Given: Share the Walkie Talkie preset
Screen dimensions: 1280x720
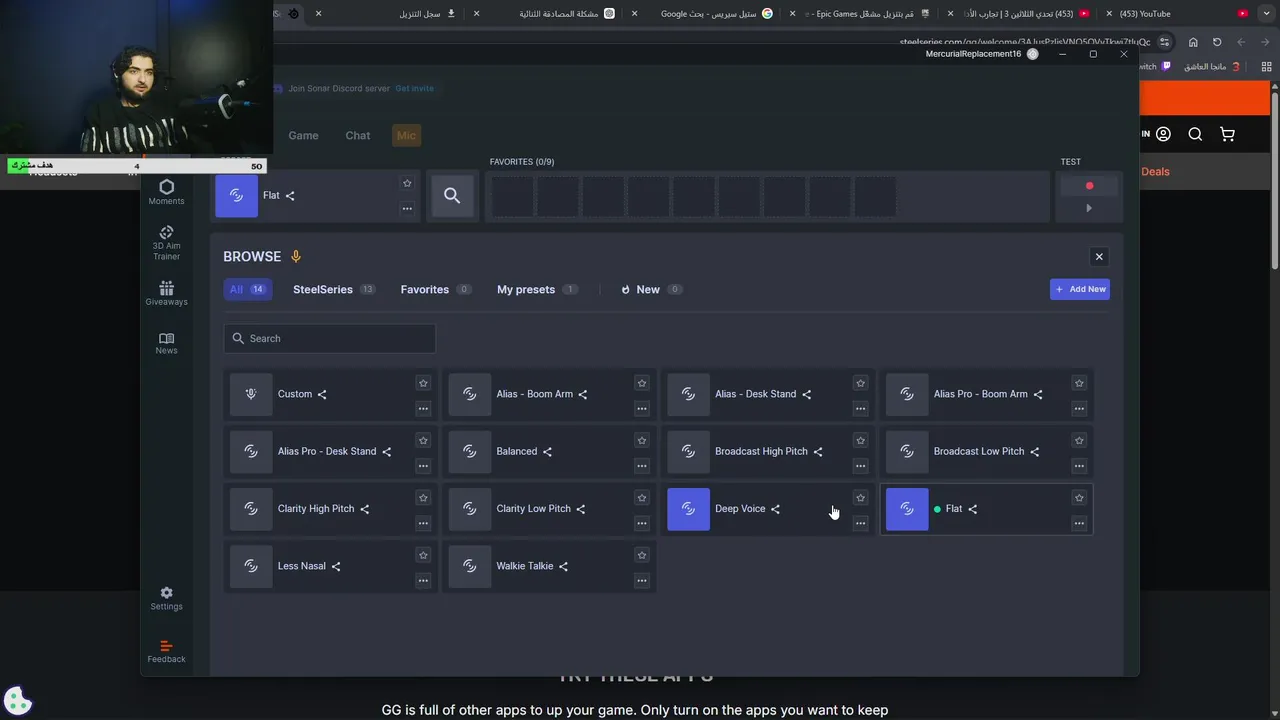Looking at the screenshot, I should (x=563, y=566).
